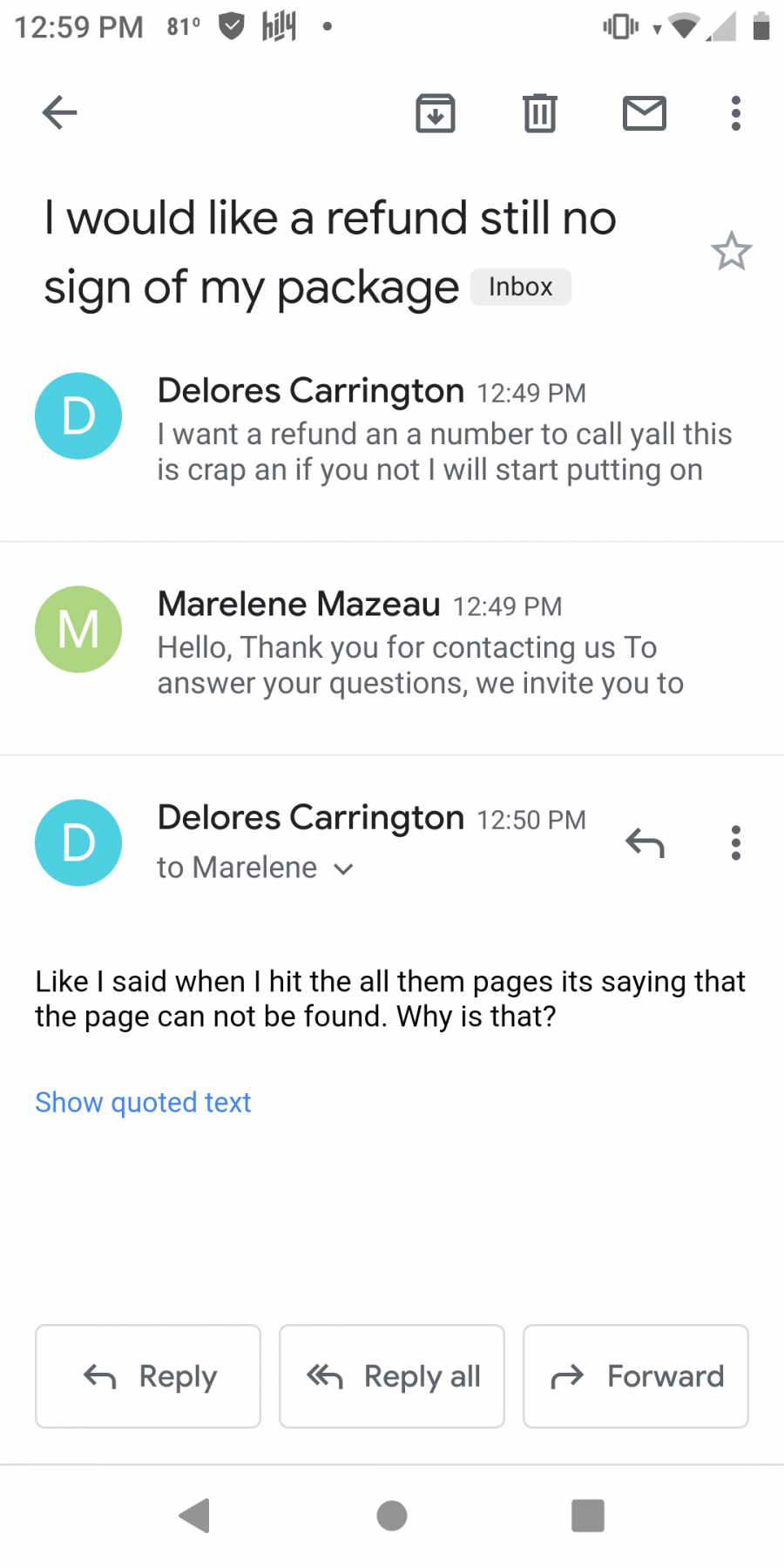Go back using the top arrow
The image size is (784, 1568).
pos(59,112)
